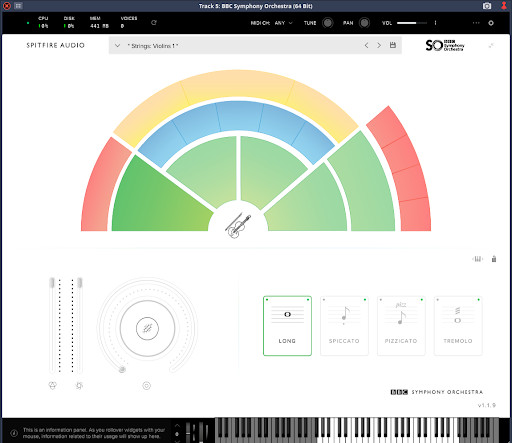Screen dimensions: 512x443
Task: Click the right vertical dynamics slider handle
Action: (x=80, y=283)
